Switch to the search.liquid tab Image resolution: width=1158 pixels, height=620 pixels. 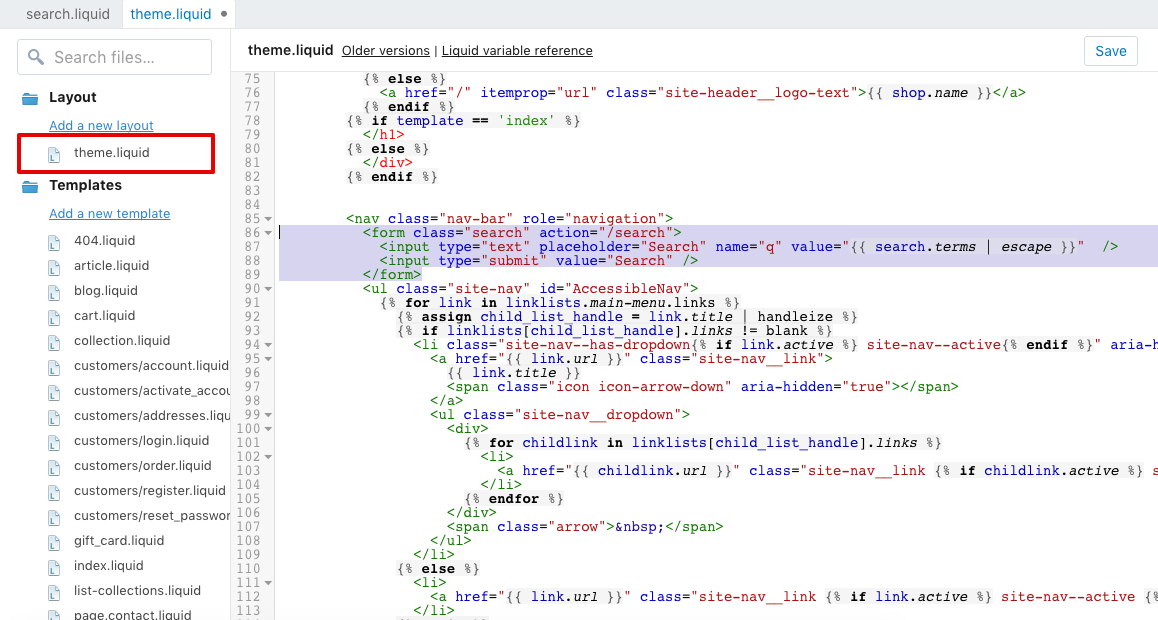(67, 14)
